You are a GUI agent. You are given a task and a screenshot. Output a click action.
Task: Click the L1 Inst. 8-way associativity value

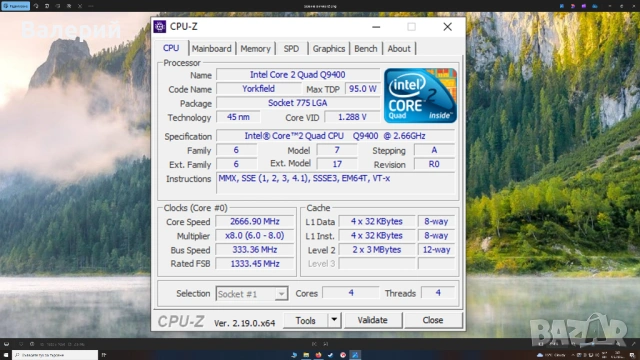436,236
